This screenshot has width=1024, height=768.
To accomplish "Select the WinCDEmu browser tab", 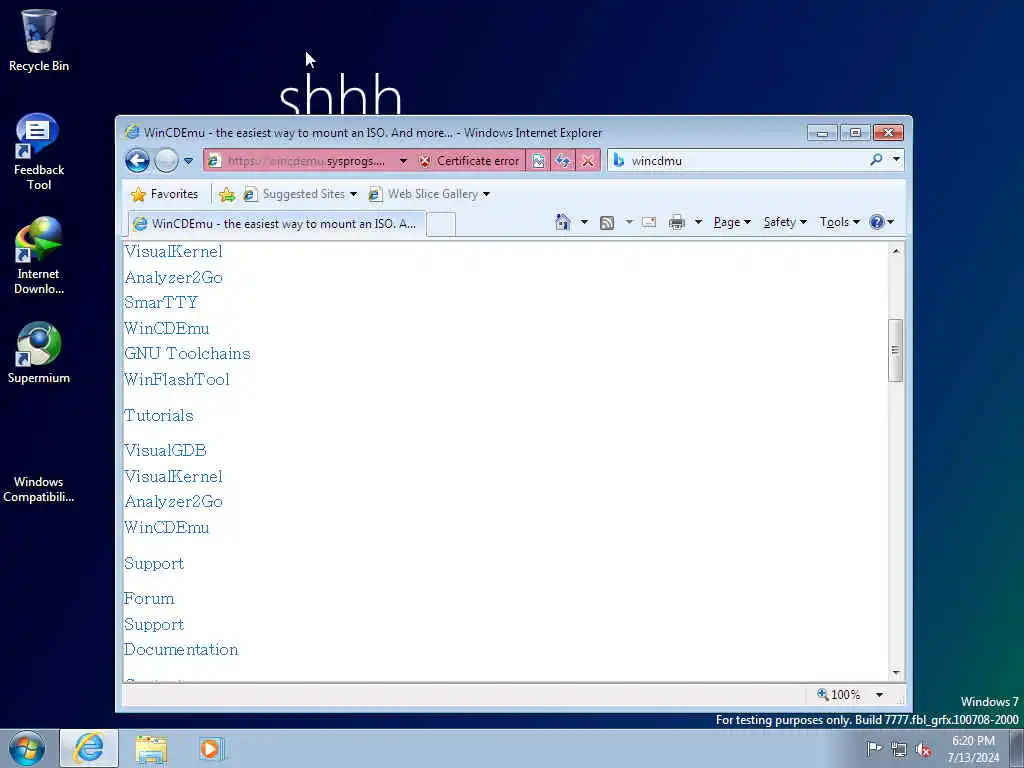I will coord(277,223).
